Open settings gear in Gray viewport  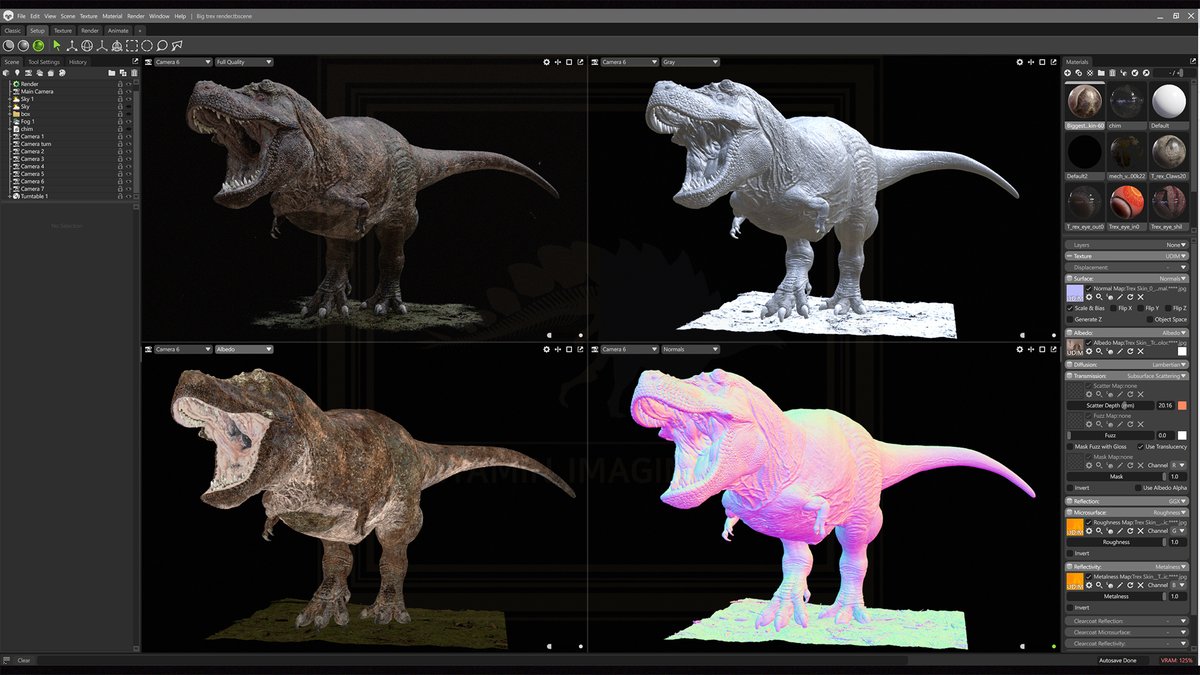[x=1020, y=62]
